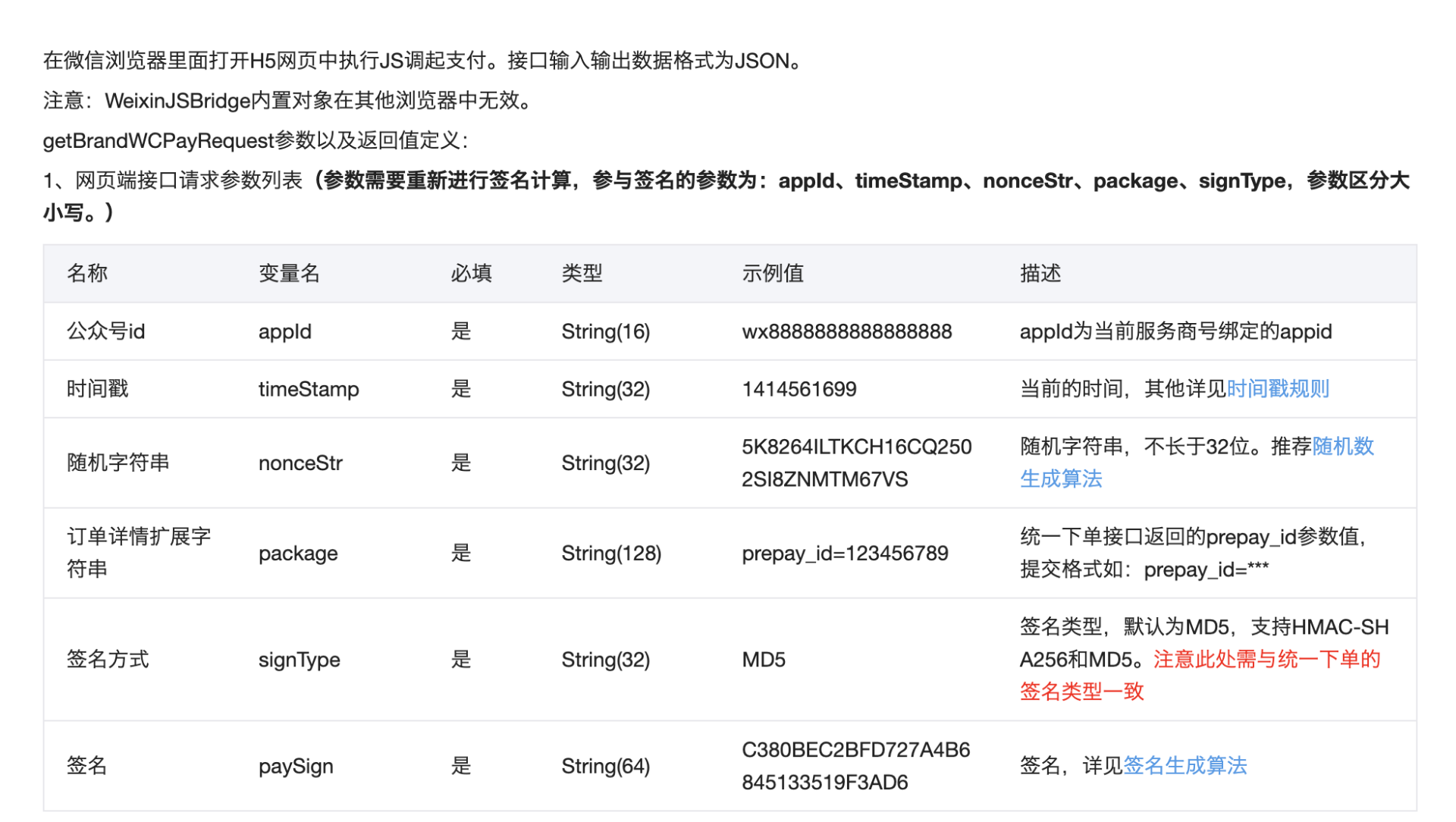Viewport: 1456px width, 822px height.
Task: Click the 示例值 column header
Action: (x=773, y=273)
